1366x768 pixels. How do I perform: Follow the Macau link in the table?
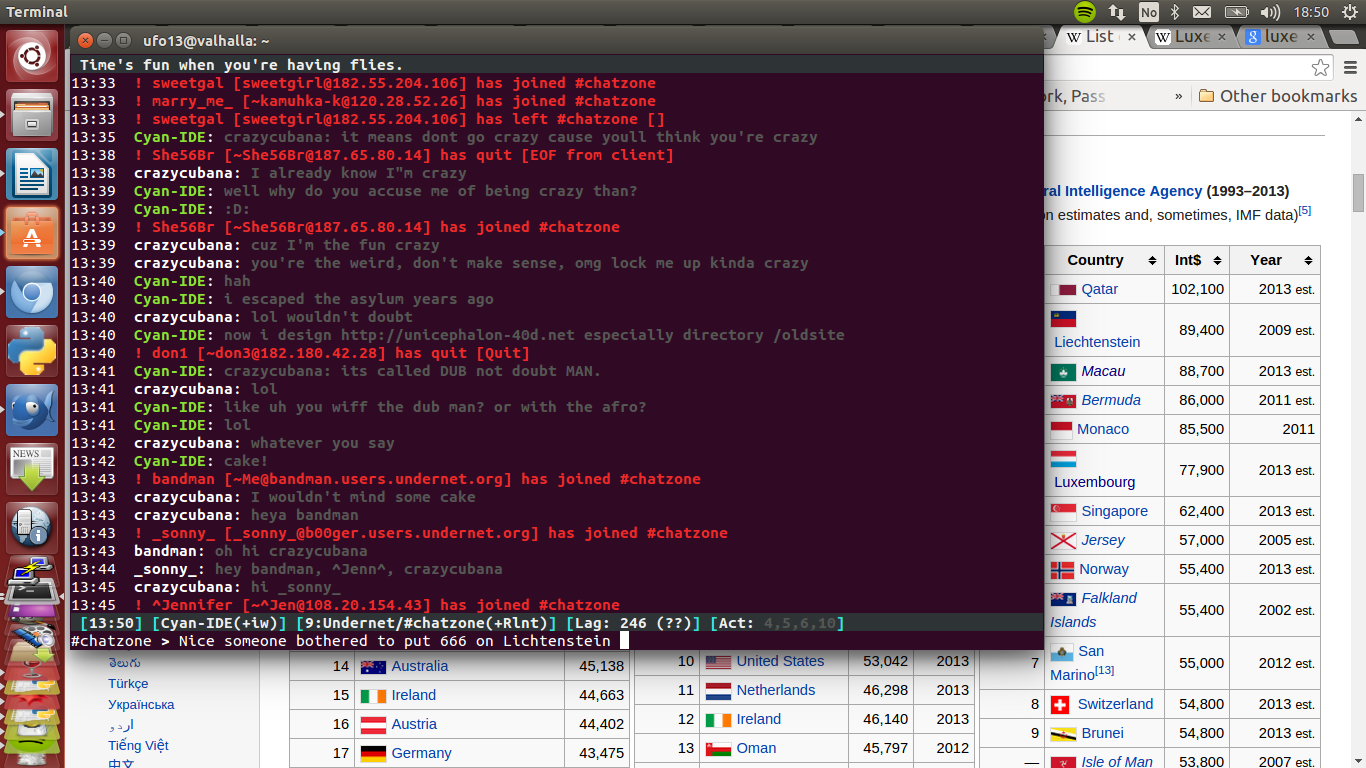[x=1103, y=371]
